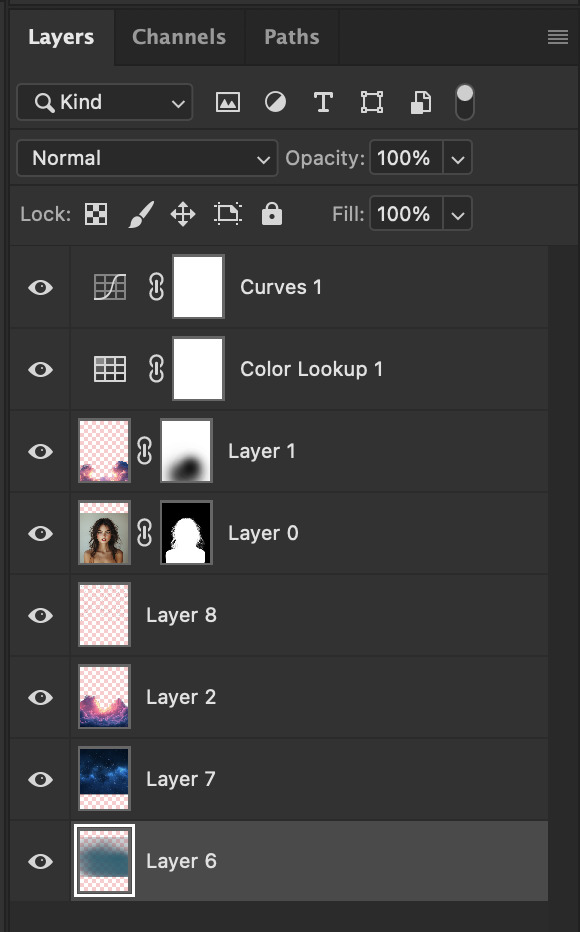
Task: Toggle Layer 7 eye icon
Action: pos(40,780)
